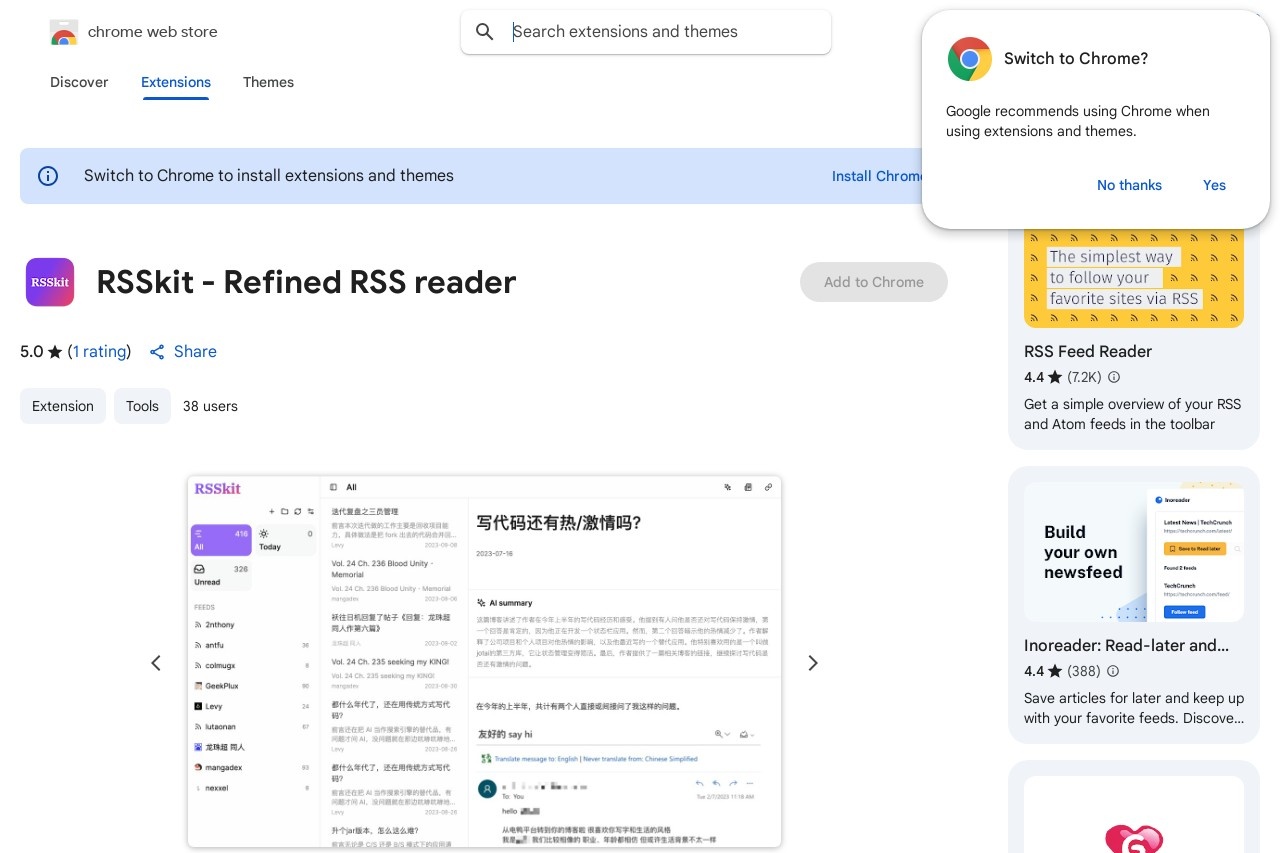Switch to the Themes tab

point(268,83)
